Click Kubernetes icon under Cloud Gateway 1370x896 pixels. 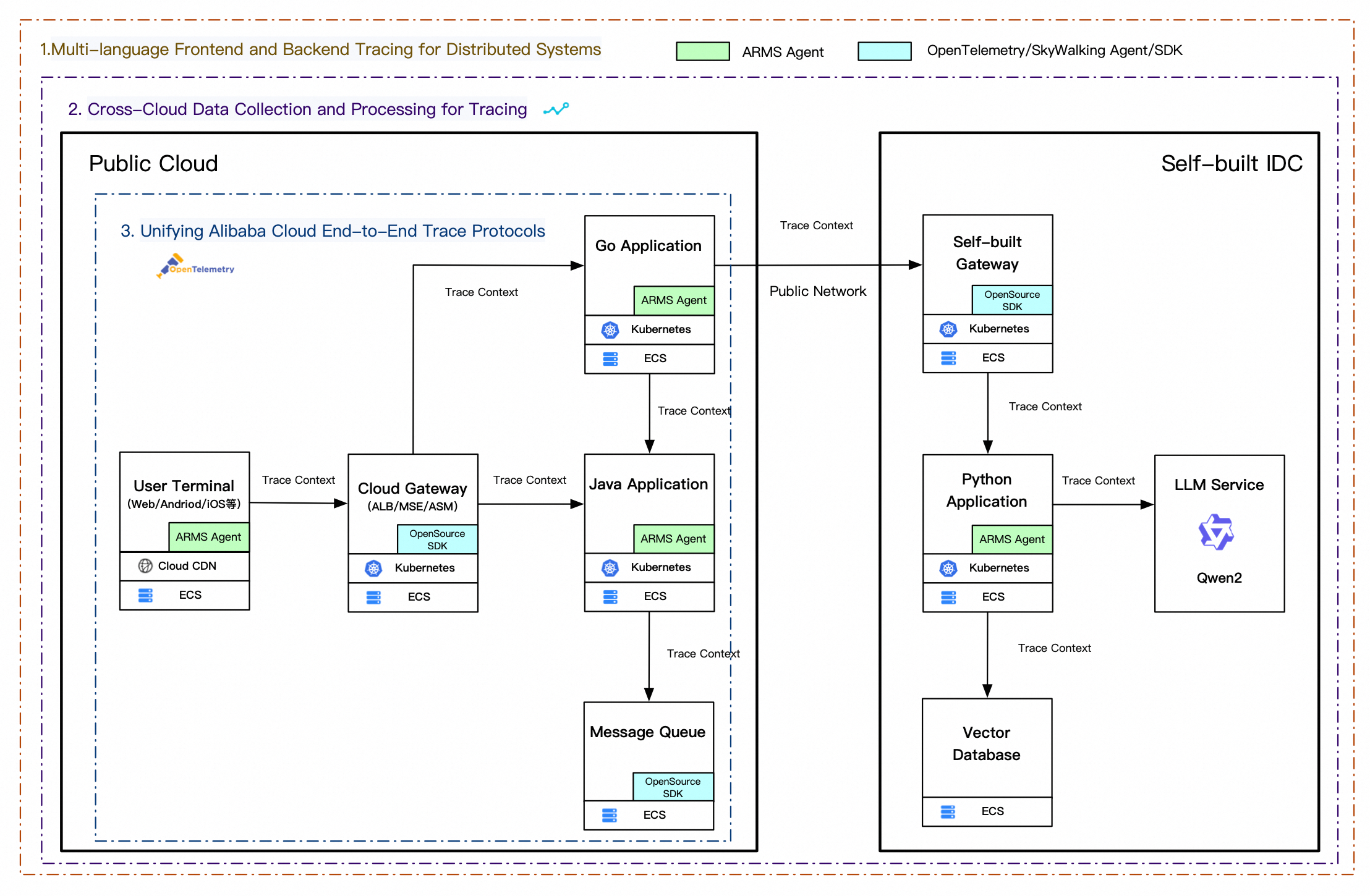[373, 568]
